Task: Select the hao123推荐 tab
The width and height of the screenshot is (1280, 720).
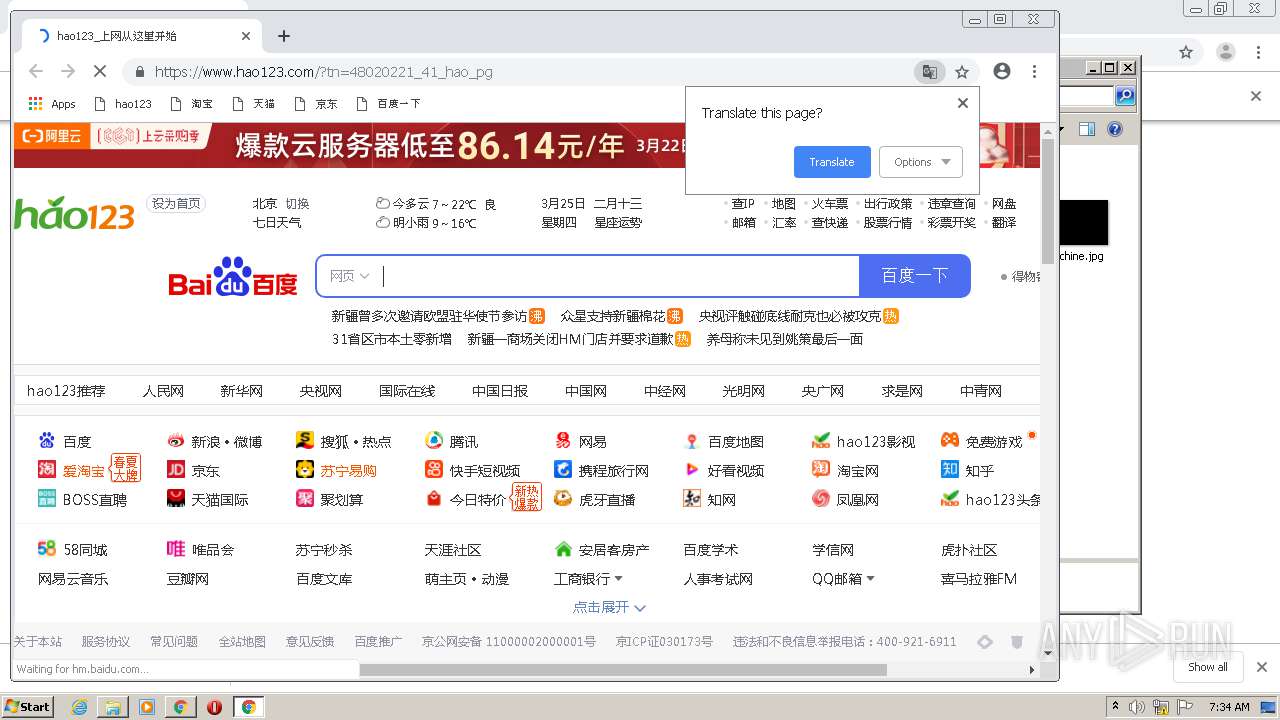Action: tap(66, 391)
